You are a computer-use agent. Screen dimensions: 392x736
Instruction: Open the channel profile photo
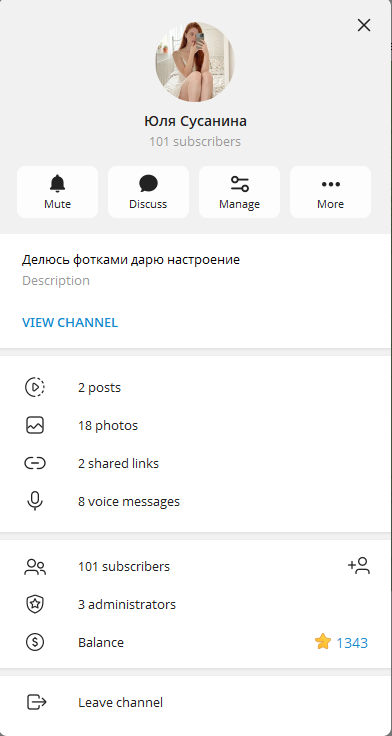(x=195, y=62)
